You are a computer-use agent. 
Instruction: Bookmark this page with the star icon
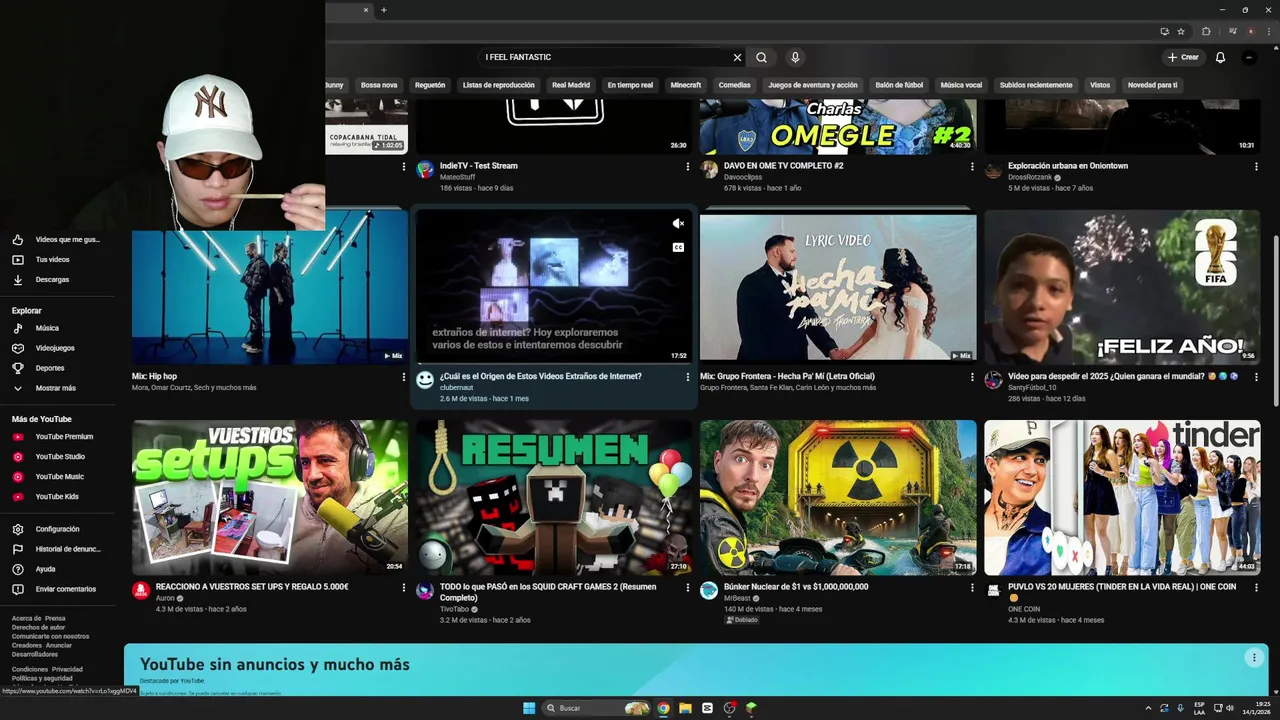click(x=1181, y=31)
